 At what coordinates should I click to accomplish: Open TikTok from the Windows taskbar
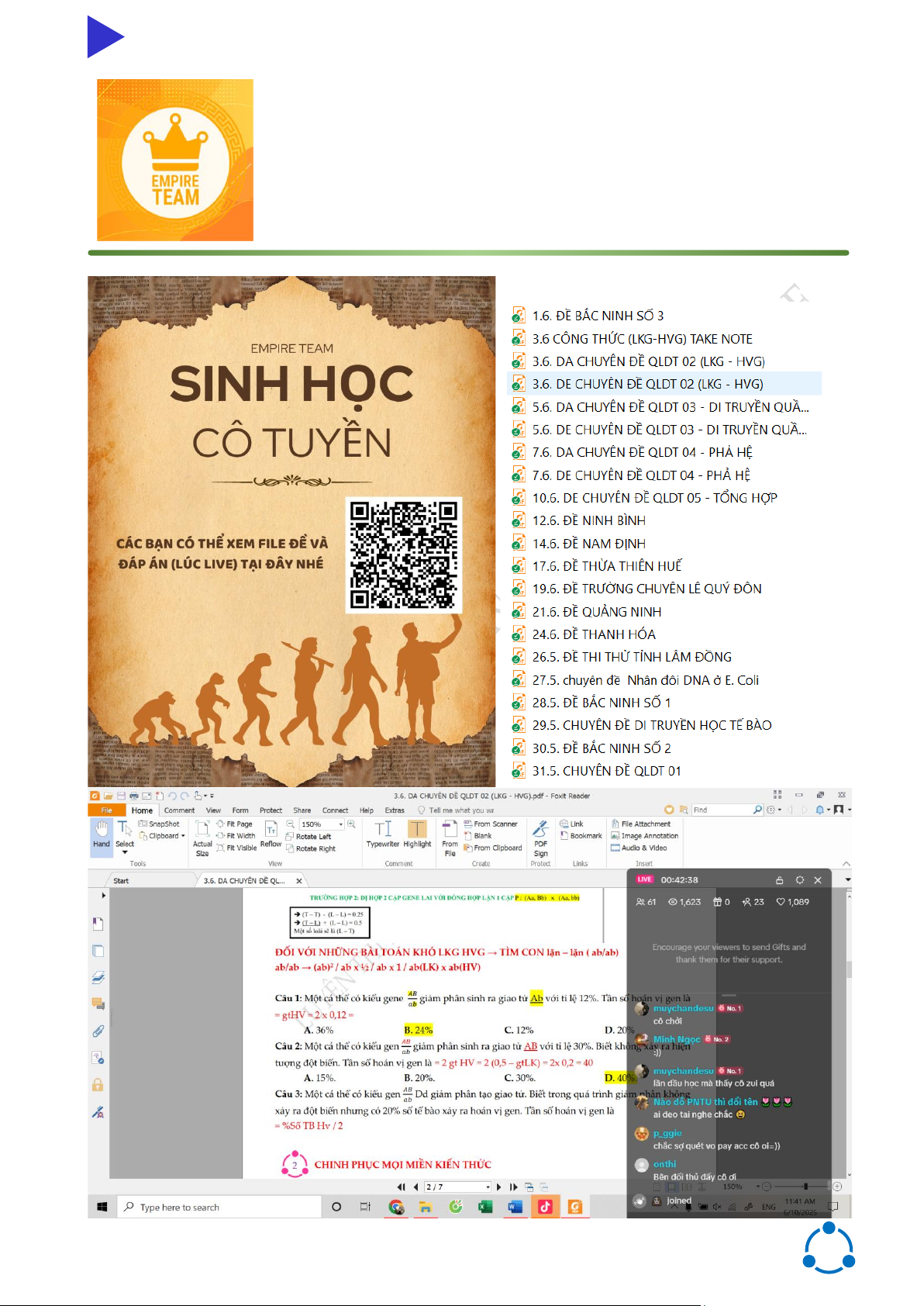(545, 1207)
